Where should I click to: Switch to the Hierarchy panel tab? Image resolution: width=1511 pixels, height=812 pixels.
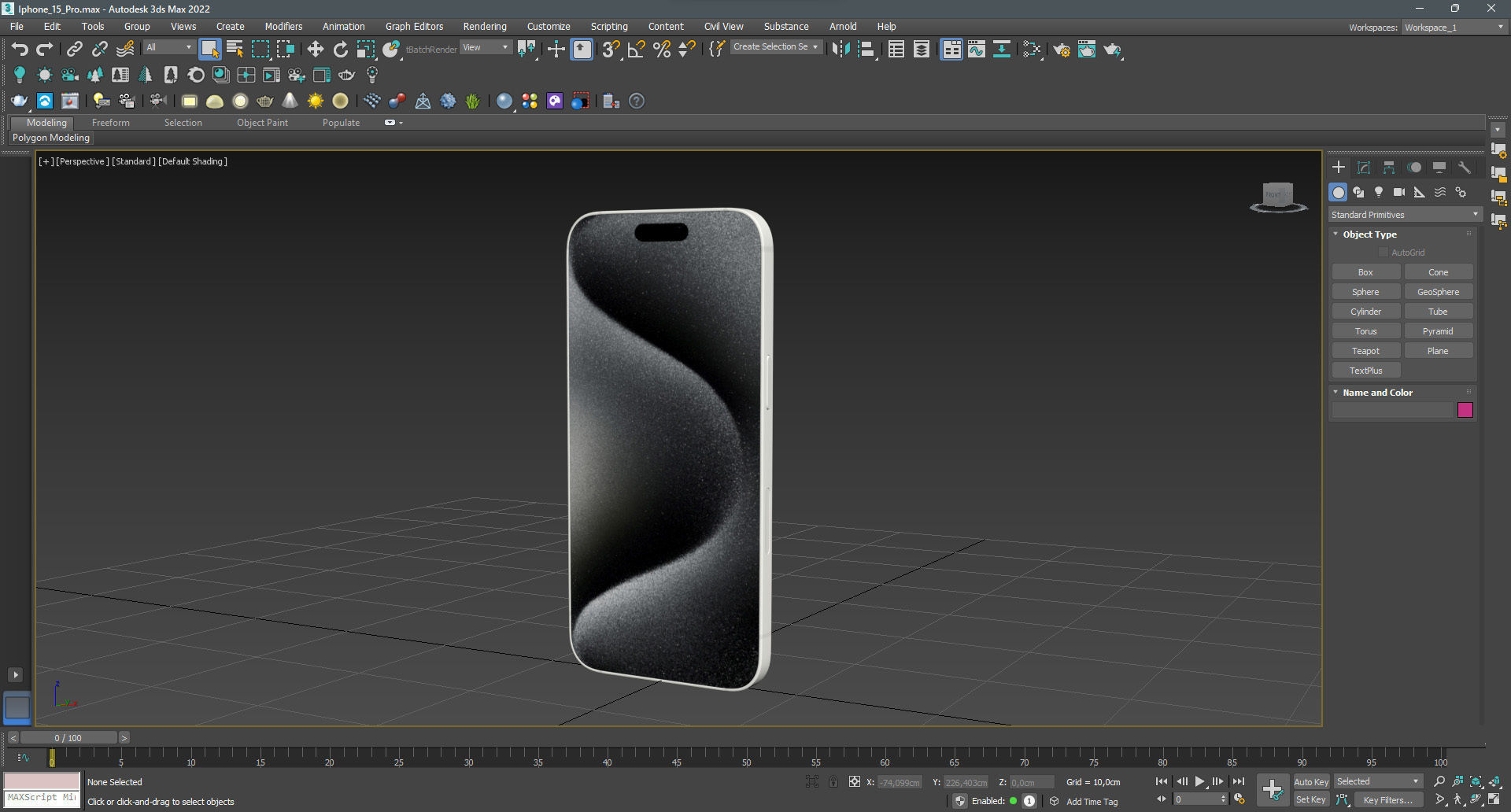[x=1389, y=167]
